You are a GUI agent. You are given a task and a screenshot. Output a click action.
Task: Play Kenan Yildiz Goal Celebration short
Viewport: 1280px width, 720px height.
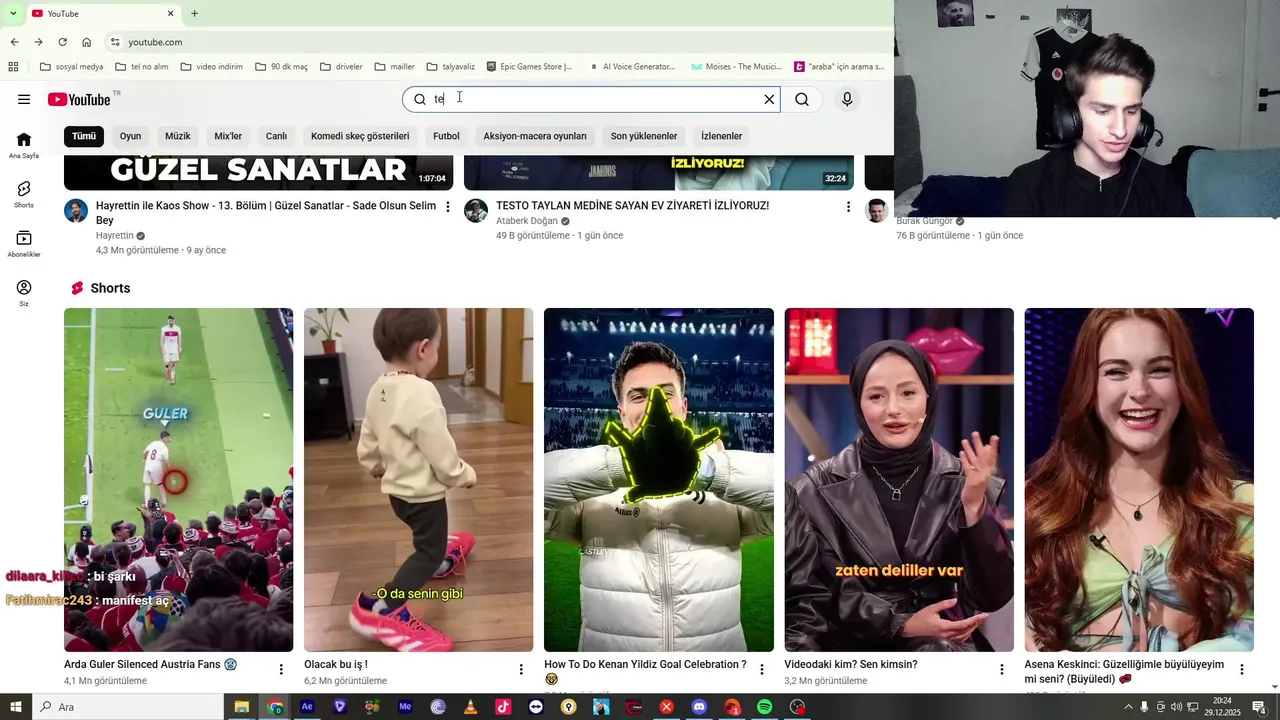tap(659, 480)
